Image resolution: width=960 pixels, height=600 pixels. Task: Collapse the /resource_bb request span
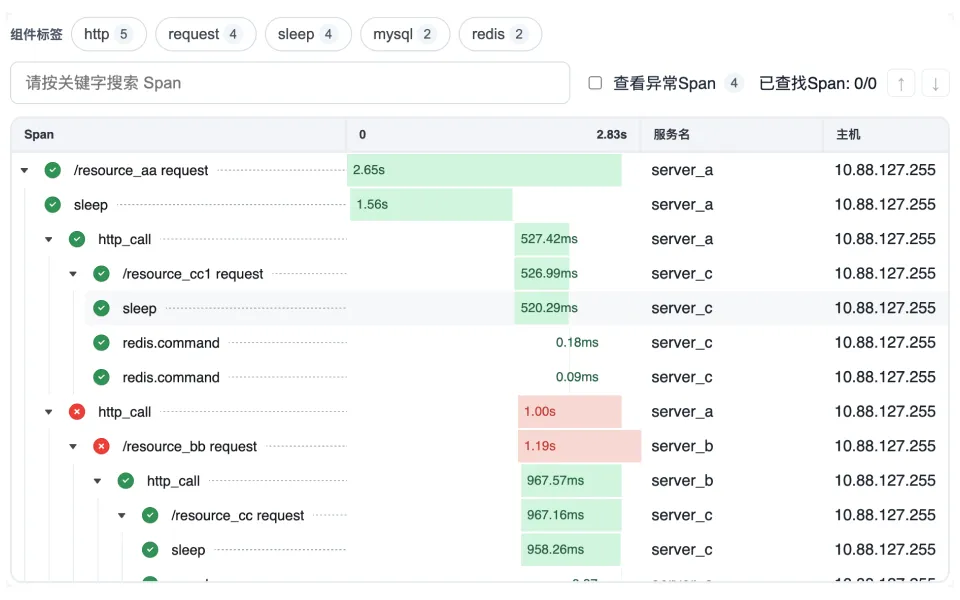pyautogui.click(x=73, y=446)
